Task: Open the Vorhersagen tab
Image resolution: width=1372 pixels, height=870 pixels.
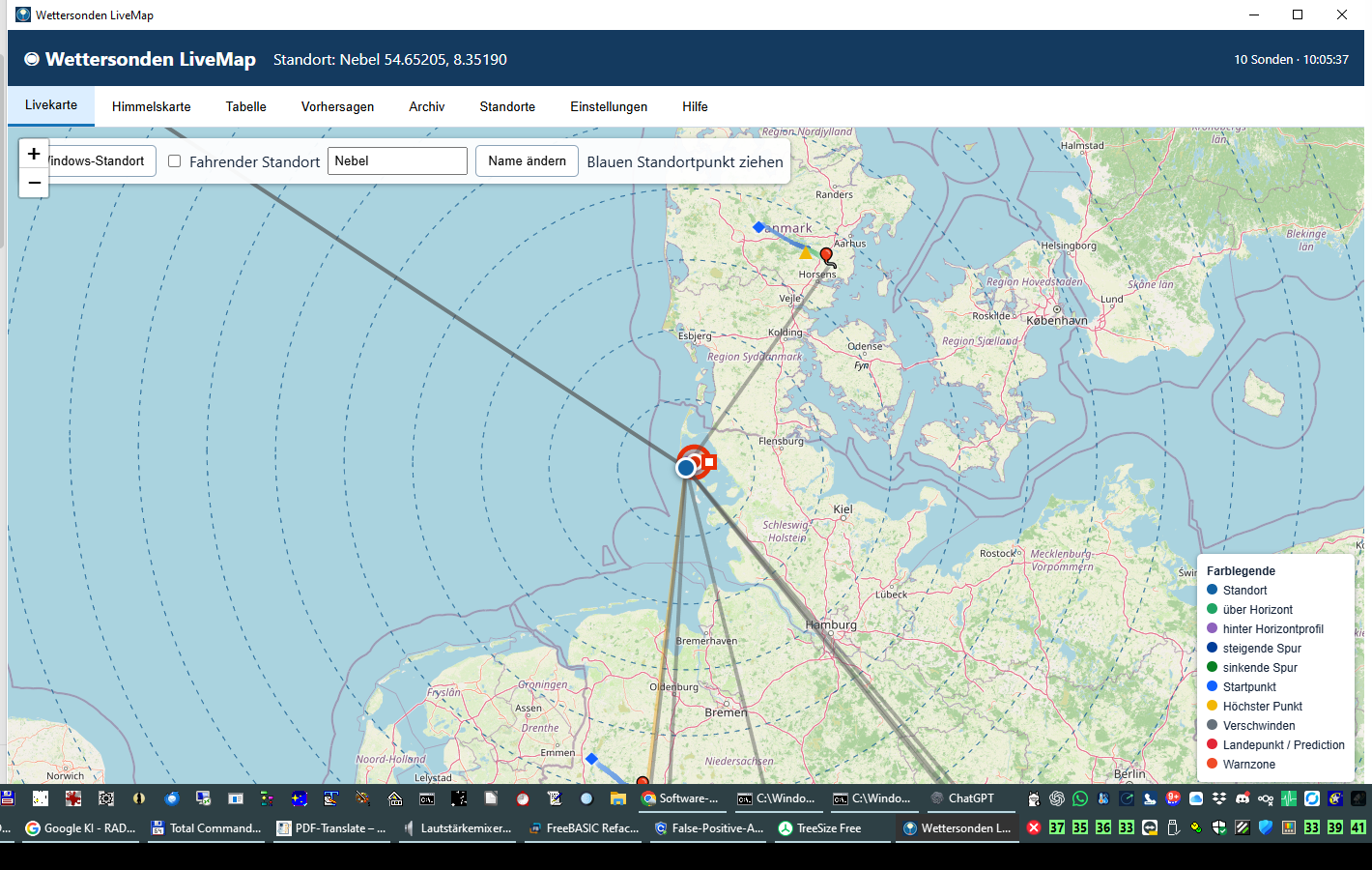Action: (337, 106)
